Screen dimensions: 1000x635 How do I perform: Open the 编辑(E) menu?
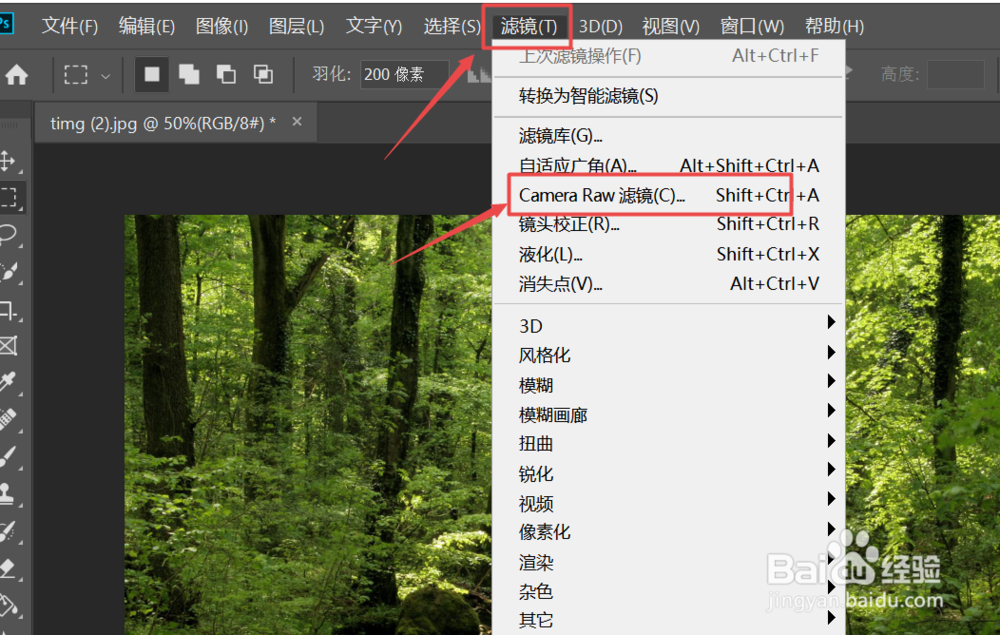tap(146, 26)
